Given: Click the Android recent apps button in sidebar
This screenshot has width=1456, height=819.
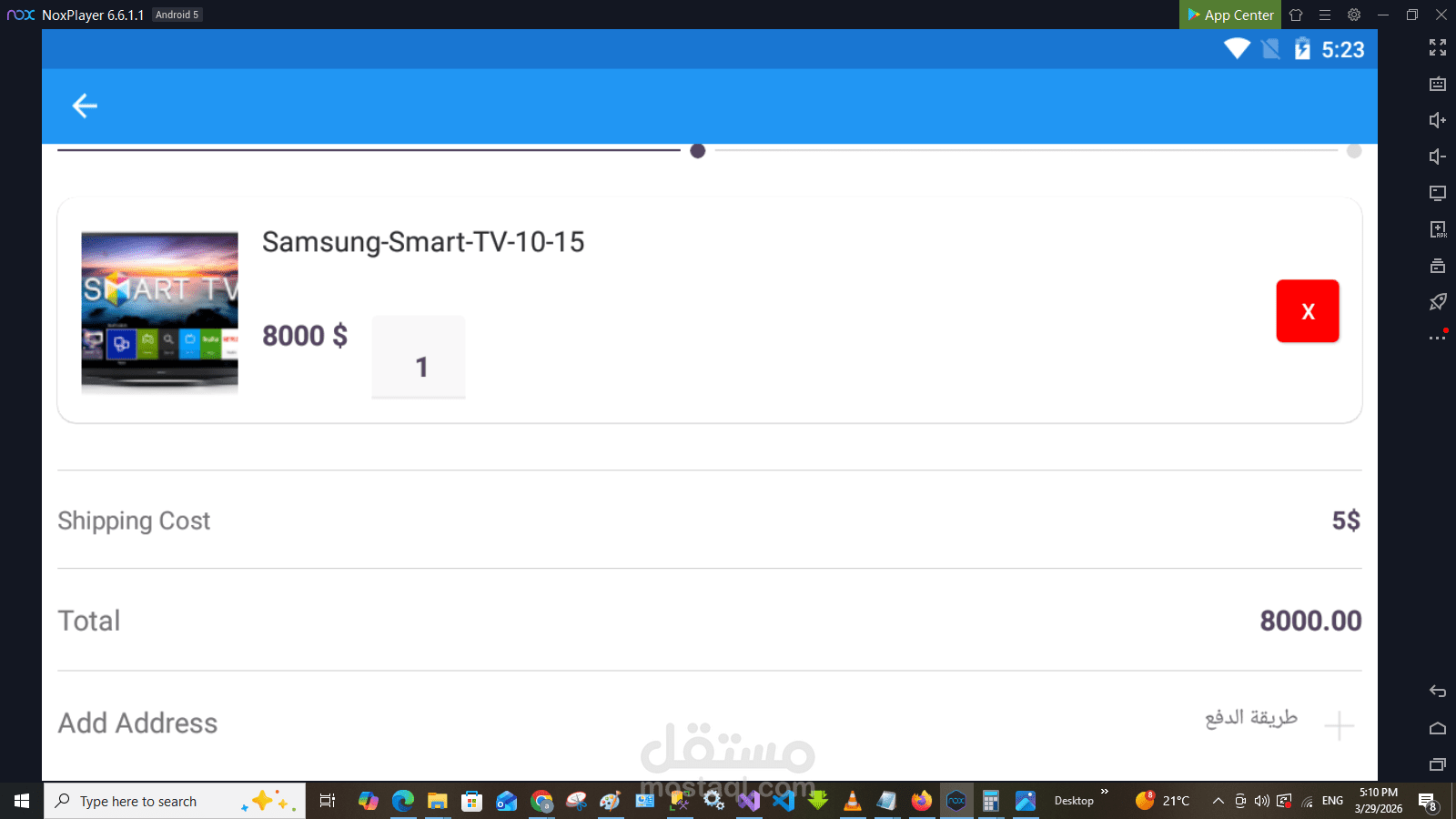Looking at the screenshot, I should [x=1438, y=764].
